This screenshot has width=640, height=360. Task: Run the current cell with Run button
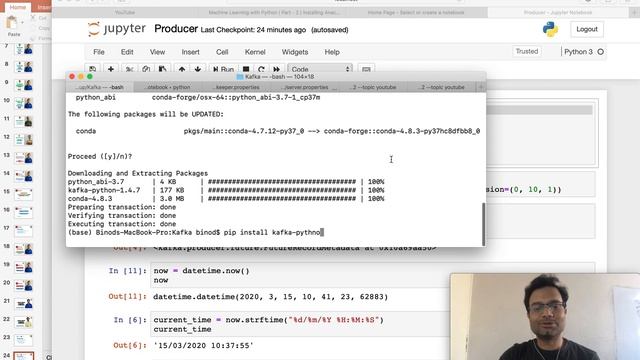(x=223, y=69)
